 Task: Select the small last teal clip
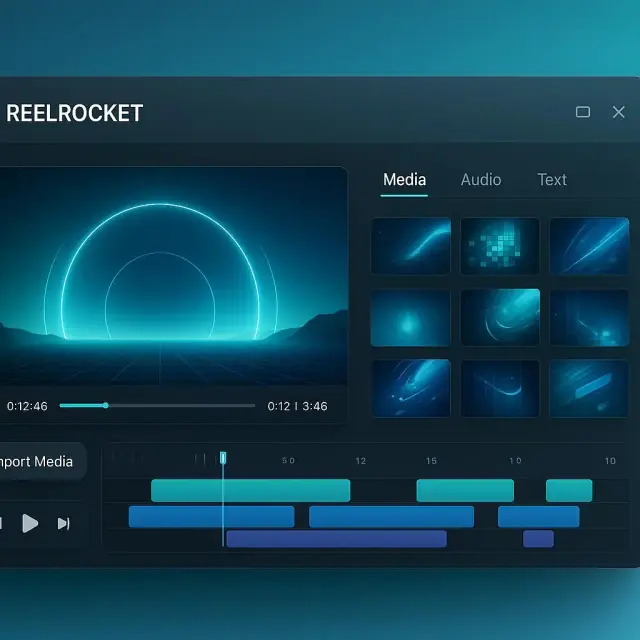569,490
